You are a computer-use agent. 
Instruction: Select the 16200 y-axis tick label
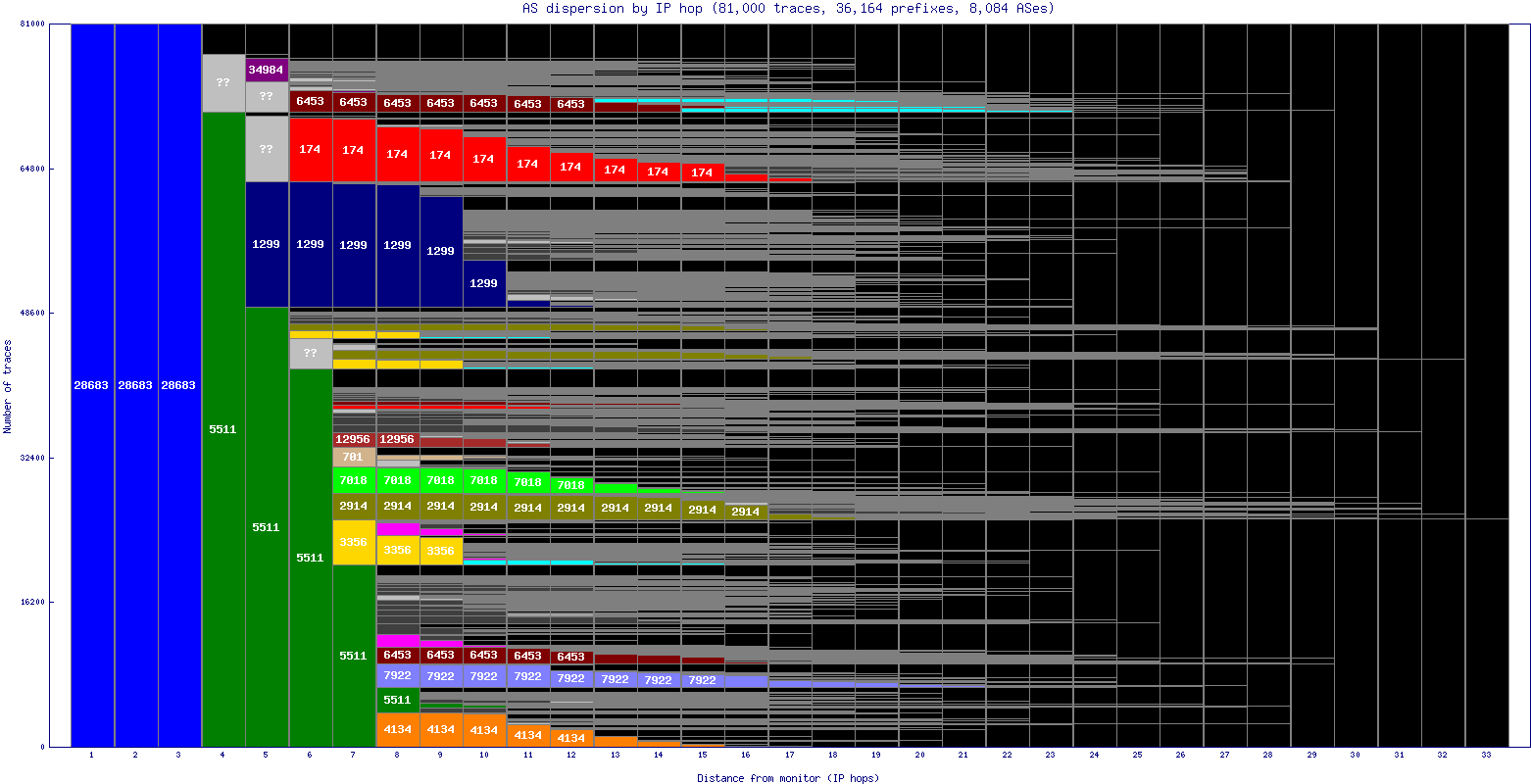point(31,602)
